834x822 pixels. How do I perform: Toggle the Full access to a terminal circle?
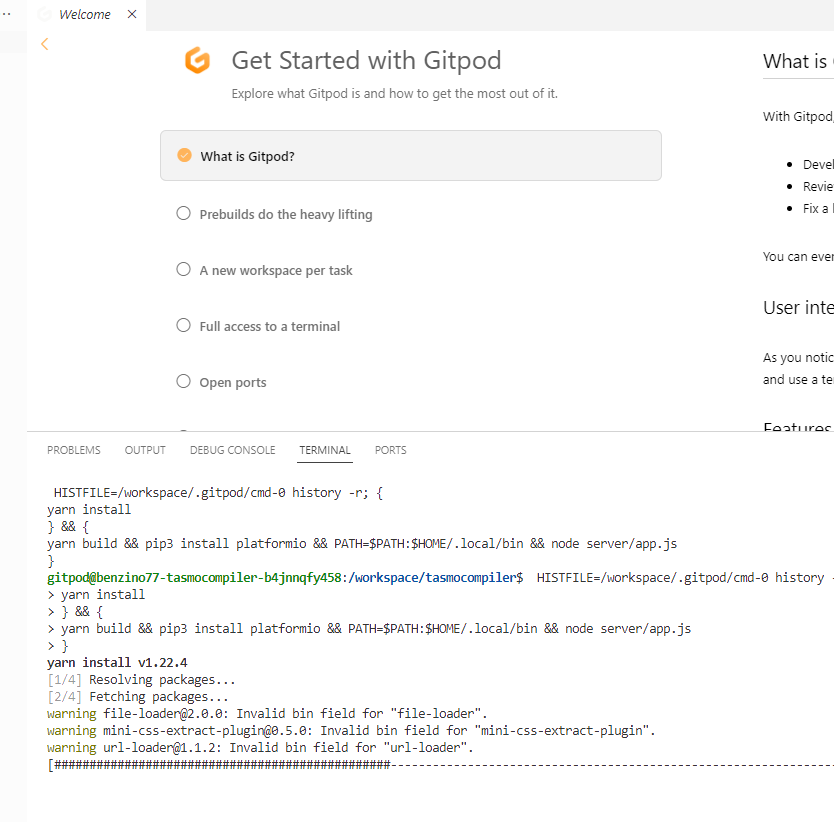tap(183, 325)
